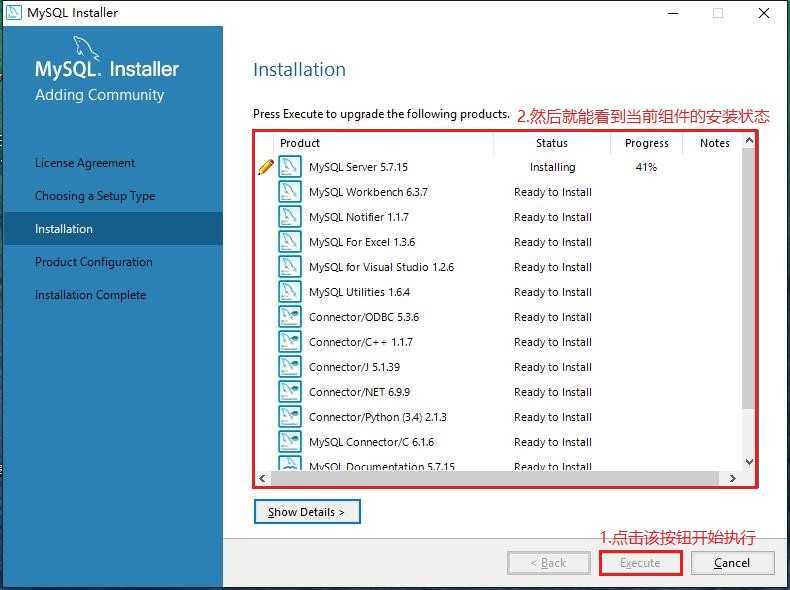Select the Connector/J 5.1.39 row text
The image size is (790, 590).
click(354, 367)
